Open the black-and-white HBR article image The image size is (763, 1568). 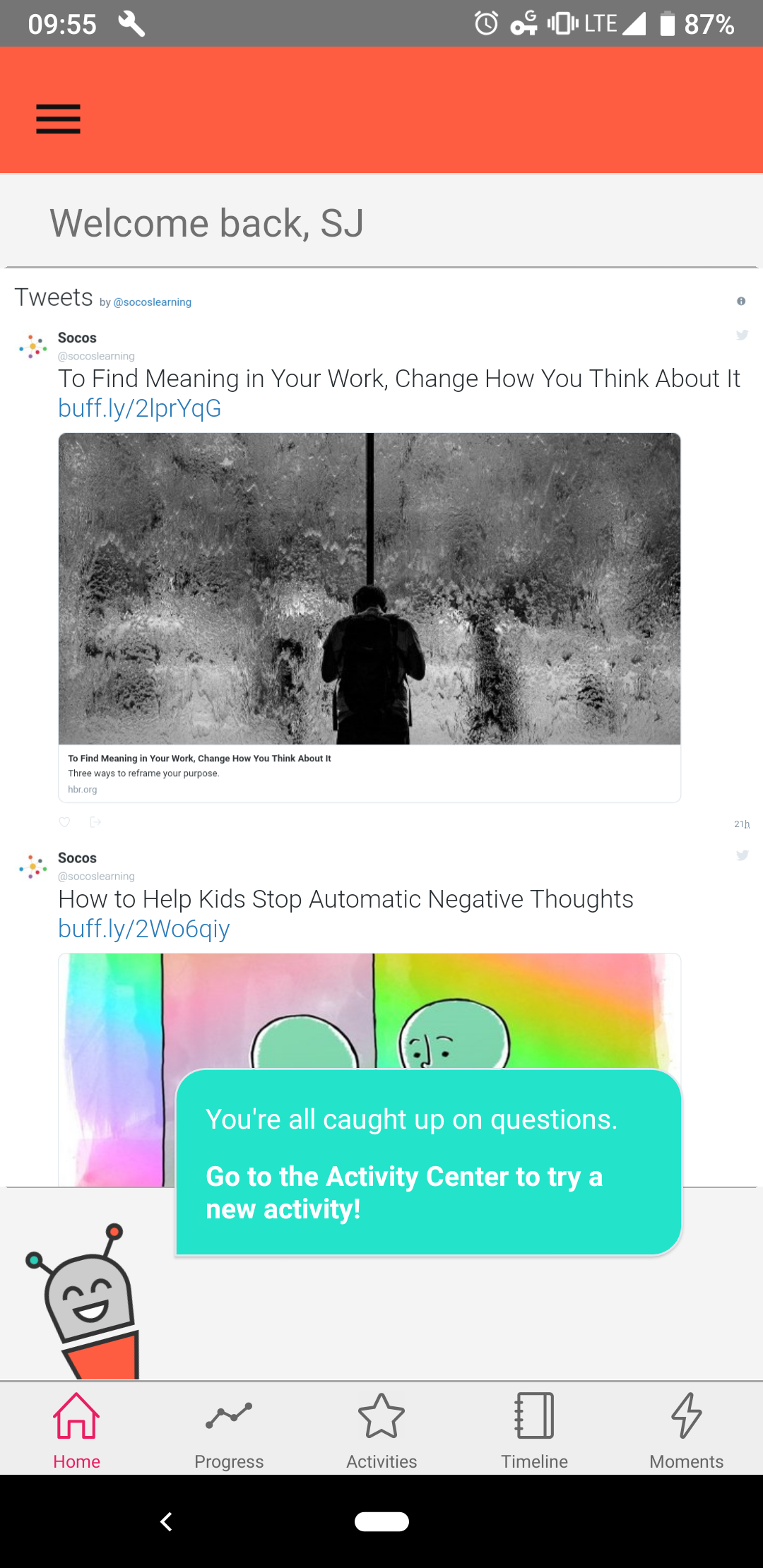[369, 588]
